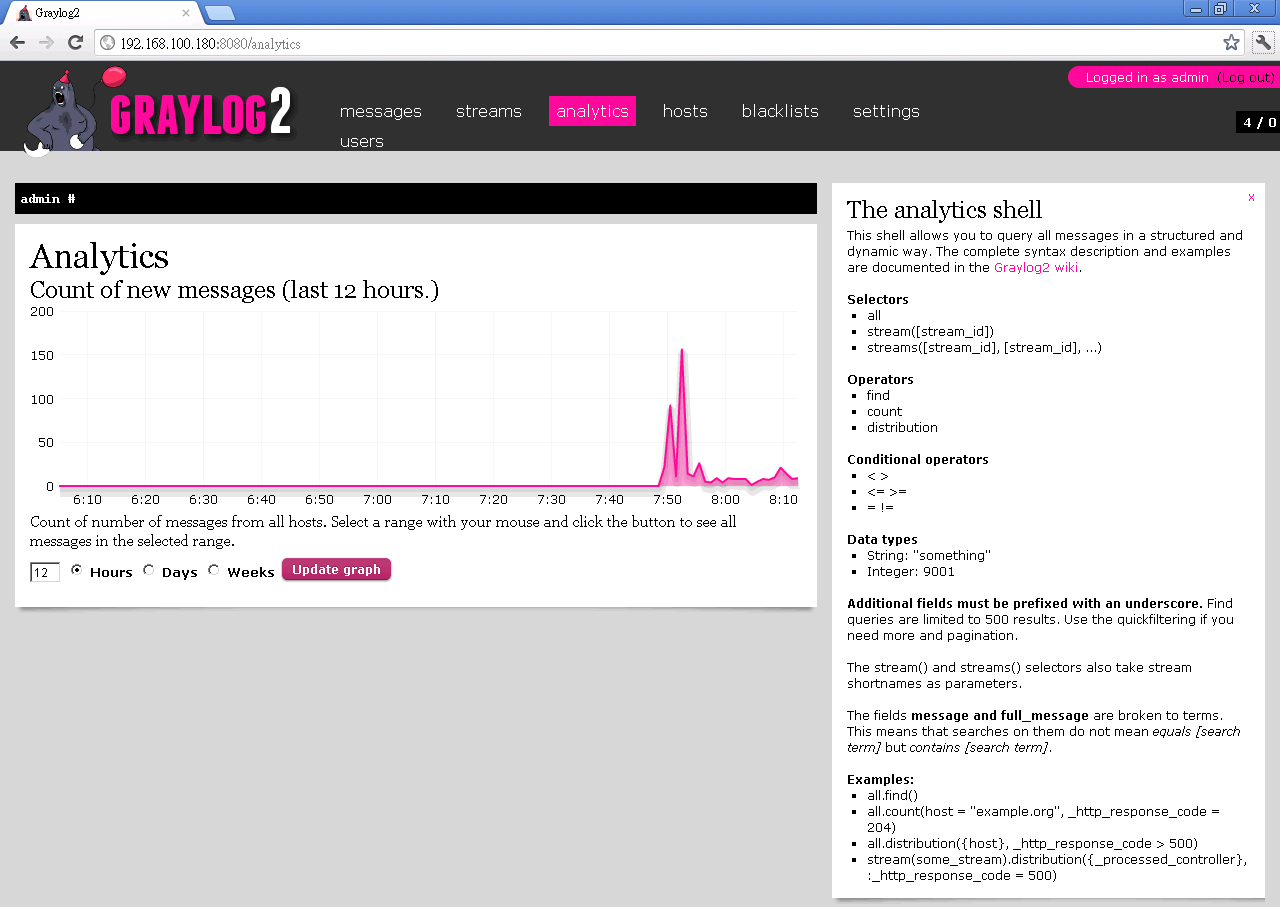Image resolution: width=1280 pixels, height=907 pixels.
Task: Click the browser back arrow
Action: pyautogui.click(x=17, y=43)
